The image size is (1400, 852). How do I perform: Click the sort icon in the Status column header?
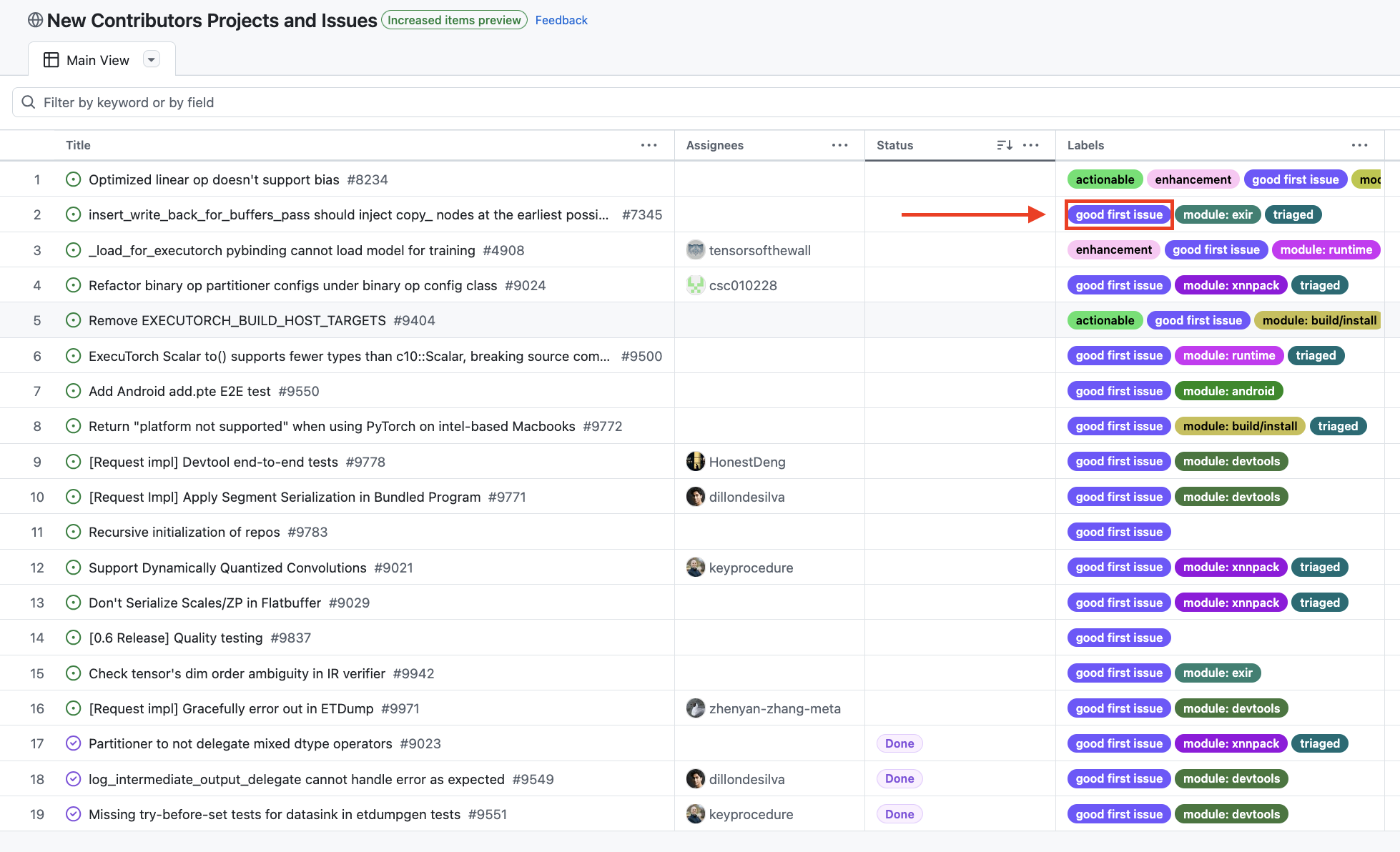click(x=1004, y=145)
